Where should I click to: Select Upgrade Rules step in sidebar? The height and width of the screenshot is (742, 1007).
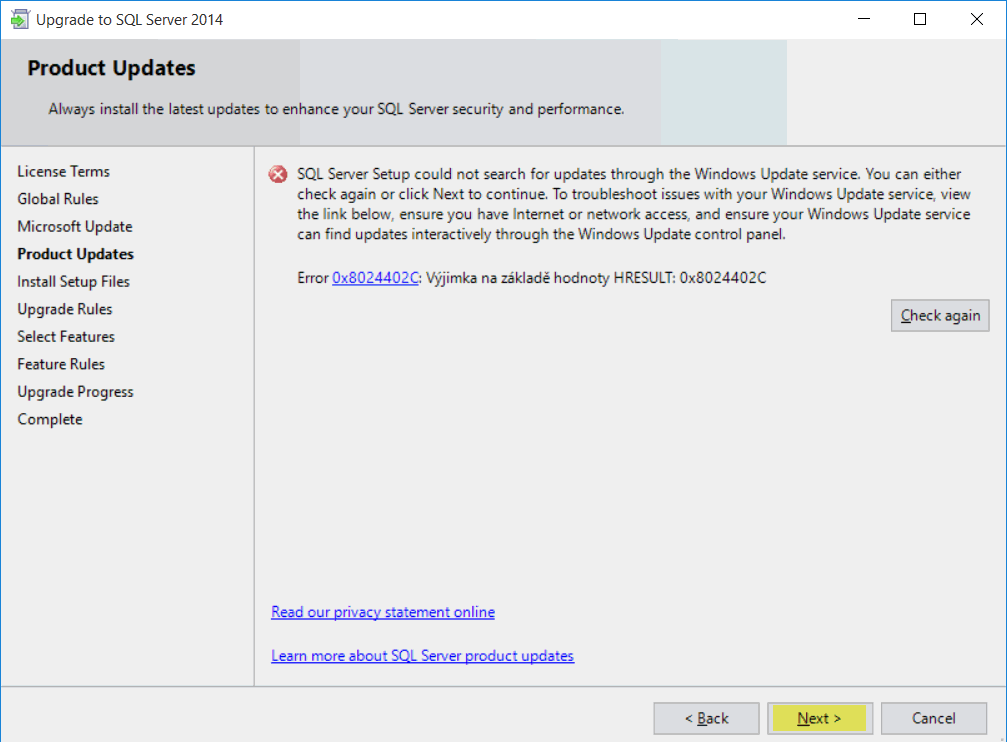pos(65,310)
